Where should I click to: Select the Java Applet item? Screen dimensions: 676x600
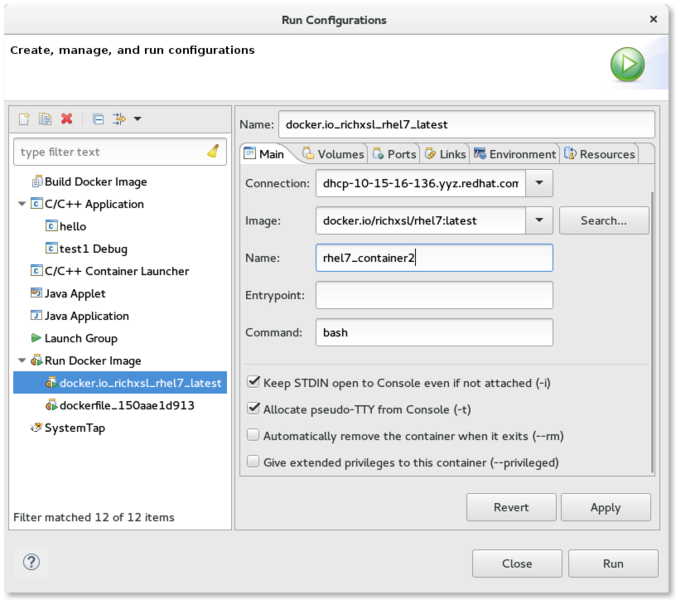[75, 294]
